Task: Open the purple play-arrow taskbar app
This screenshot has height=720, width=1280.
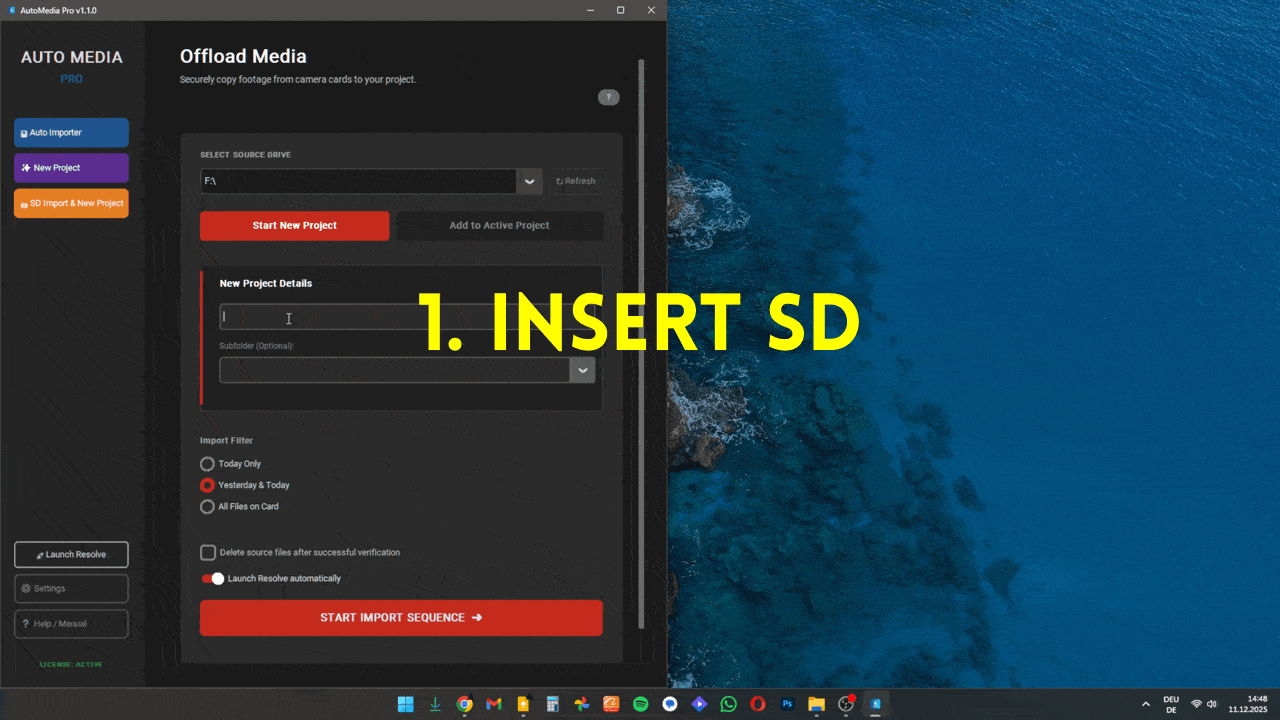Action: [699, 704]
